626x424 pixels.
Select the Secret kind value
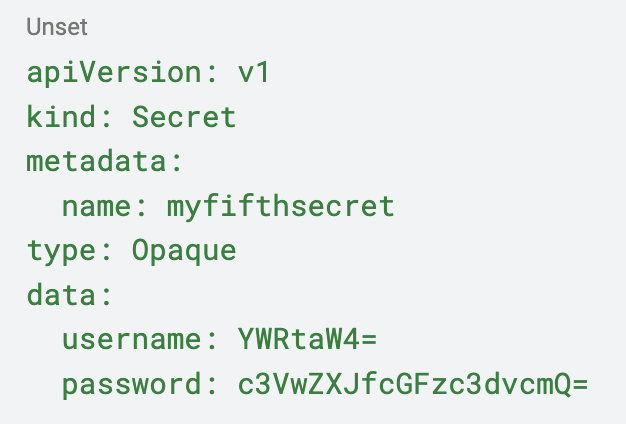[184, 117]
